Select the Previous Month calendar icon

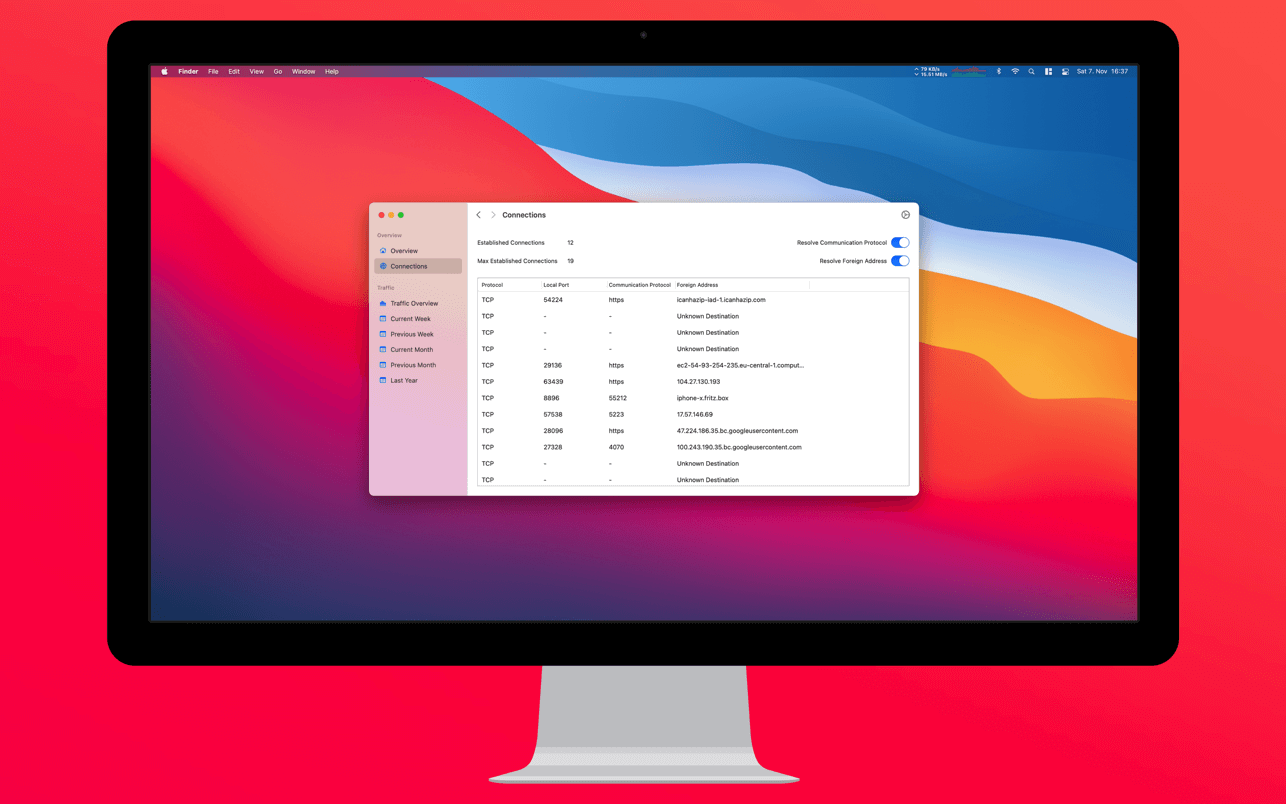coord(383,365)
